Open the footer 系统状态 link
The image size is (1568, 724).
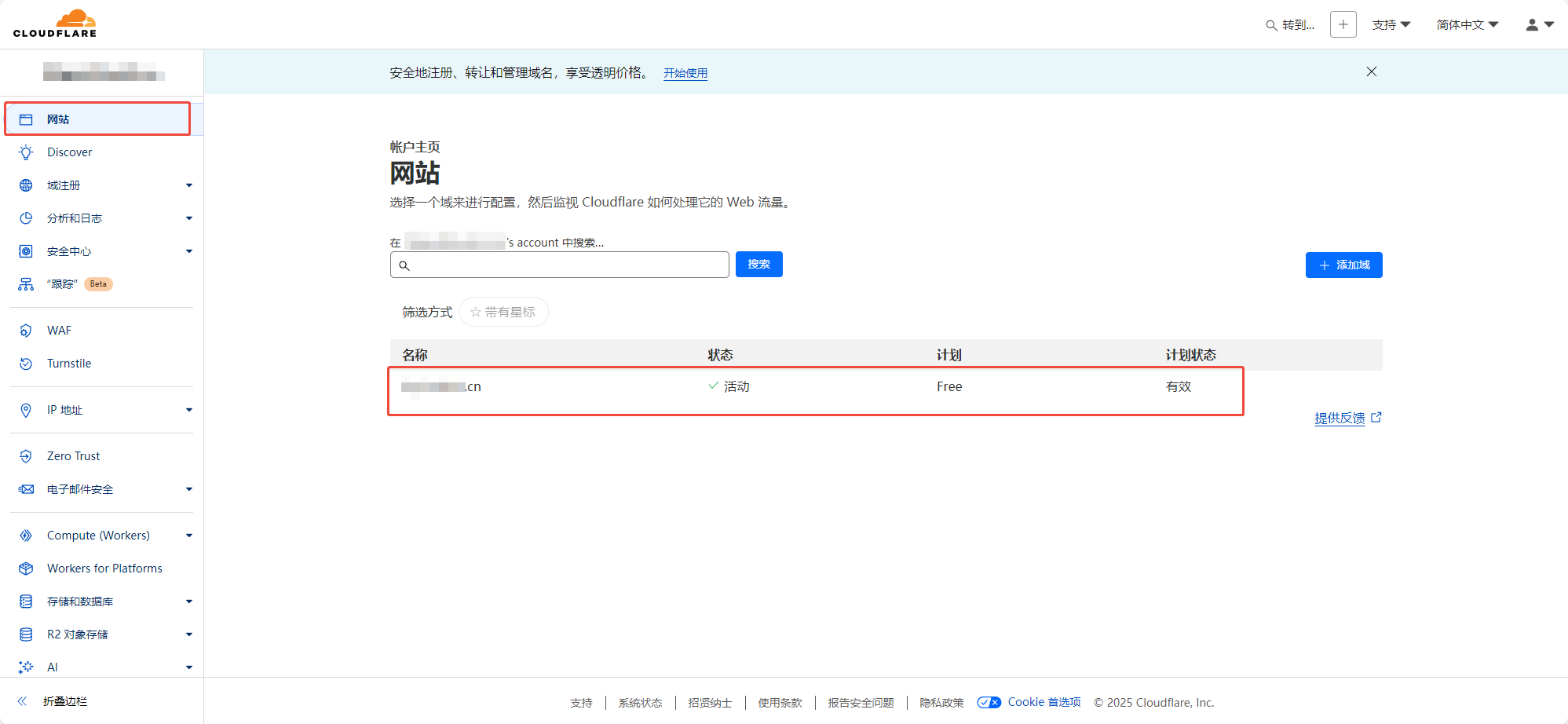tap(640, 703)
